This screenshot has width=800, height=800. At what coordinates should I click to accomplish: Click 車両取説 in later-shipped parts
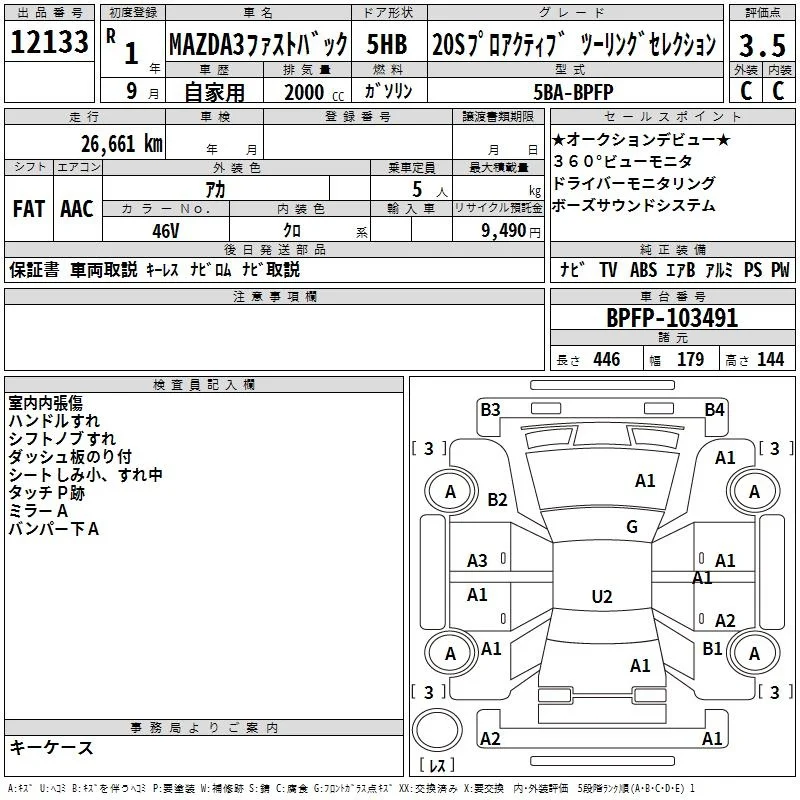point(104,269)
